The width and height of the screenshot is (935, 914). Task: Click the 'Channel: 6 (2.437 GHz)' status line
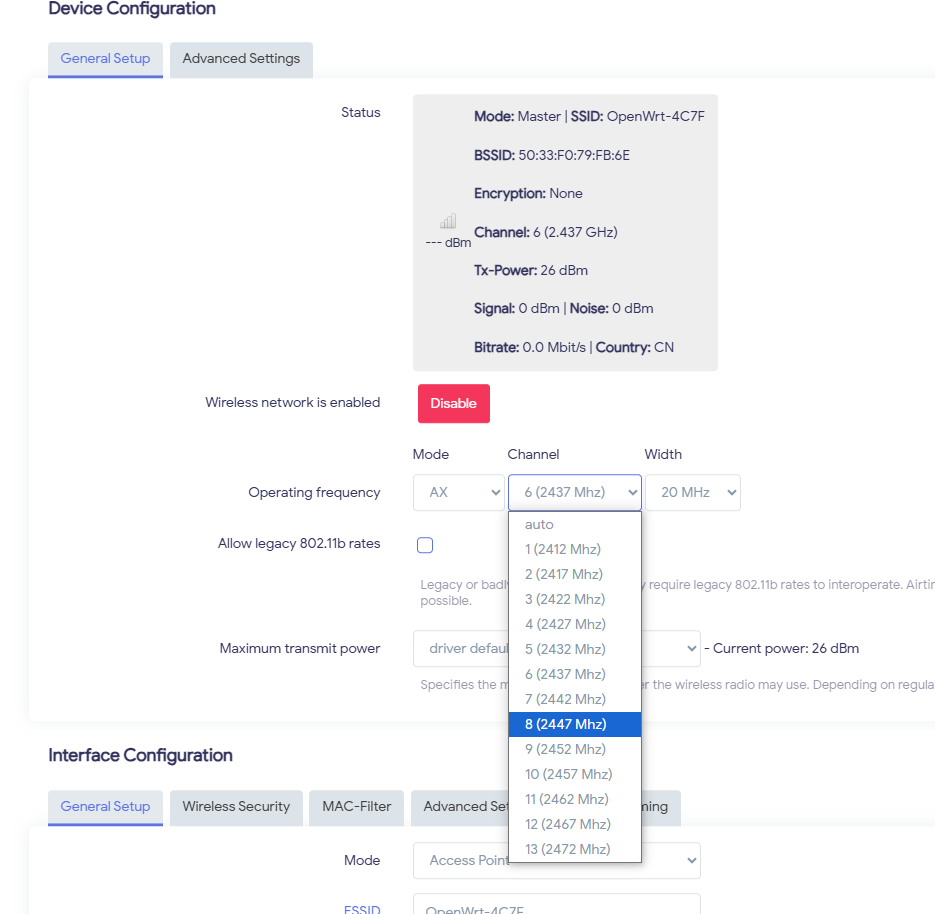point(546,233)
